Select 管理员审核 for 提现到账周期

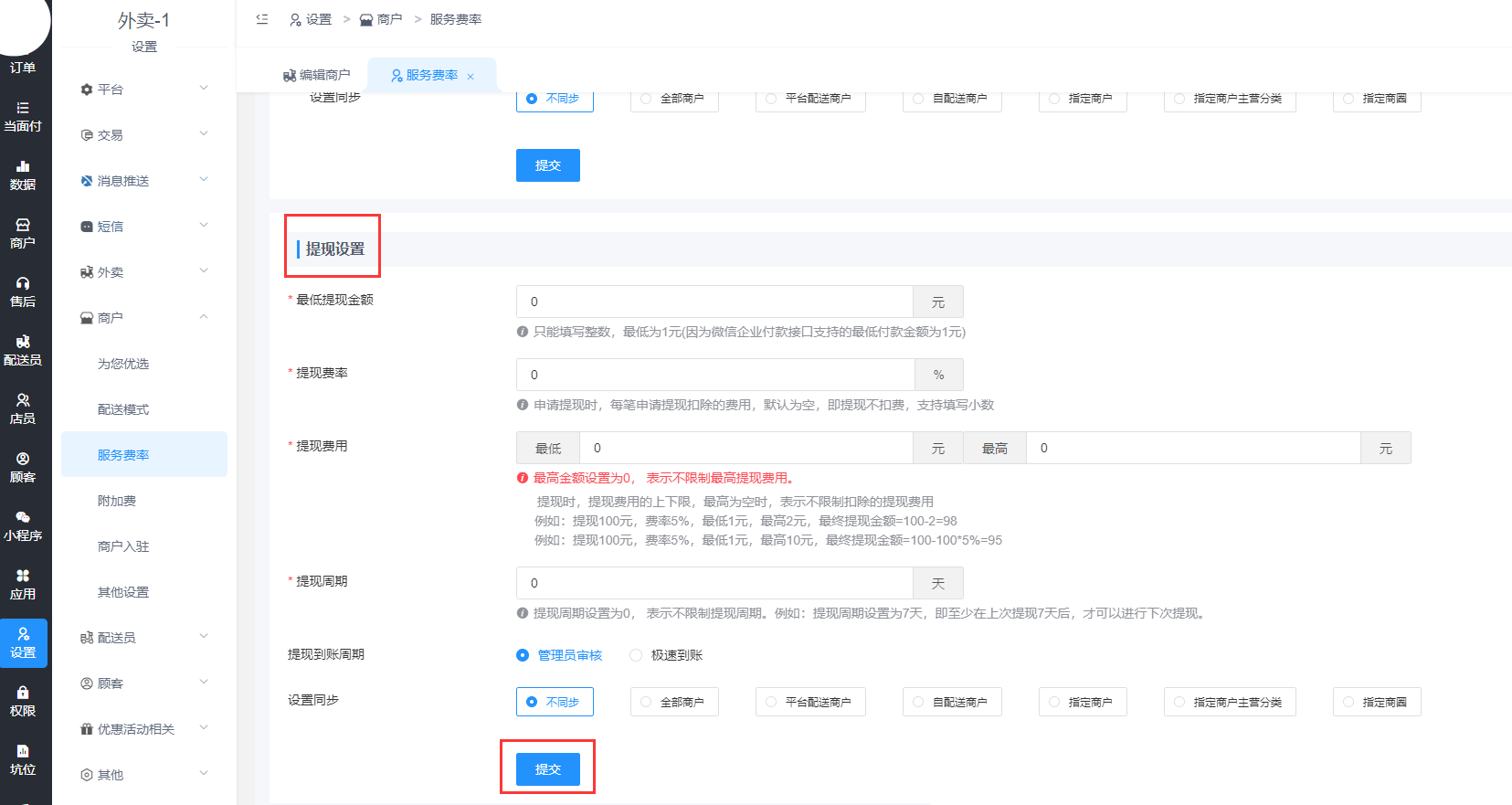[x=559, y=655]
